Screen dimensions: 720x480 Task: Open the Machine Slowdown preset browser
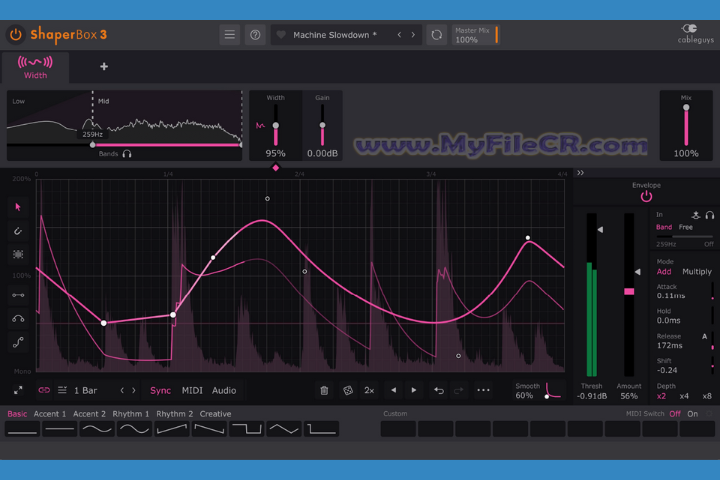click(335, 35)
